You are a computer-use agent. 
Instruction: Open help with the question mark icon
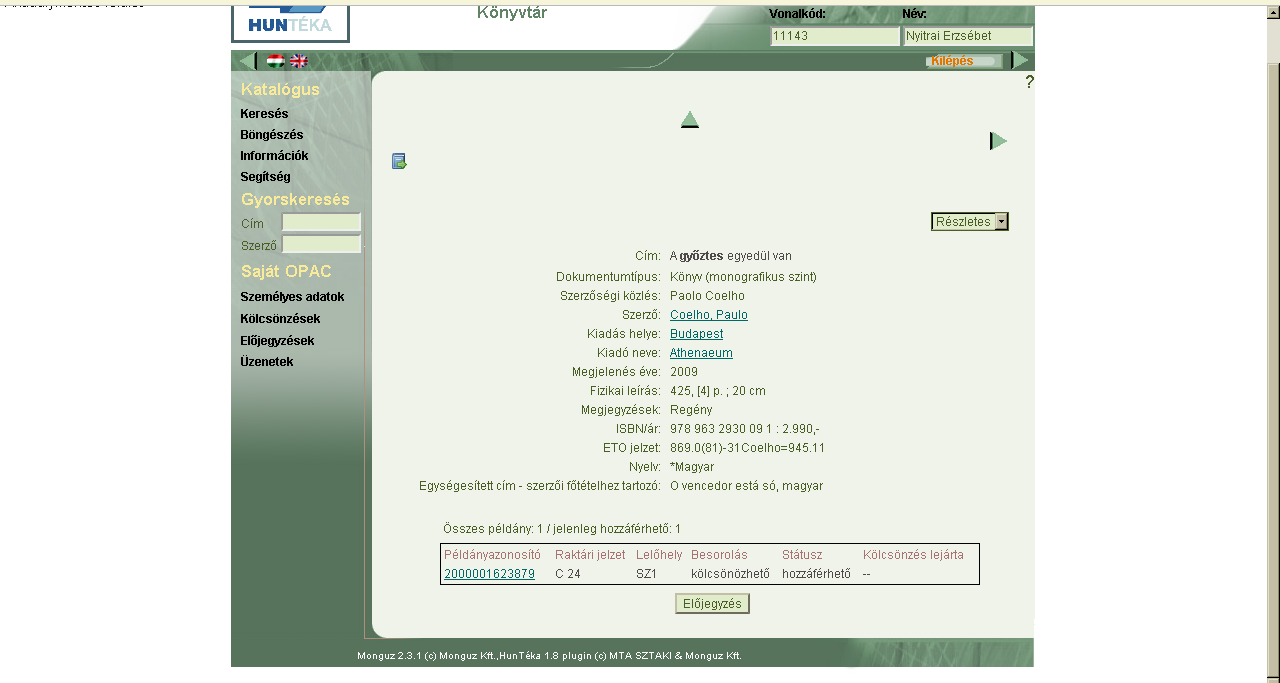click(1029, 82)
